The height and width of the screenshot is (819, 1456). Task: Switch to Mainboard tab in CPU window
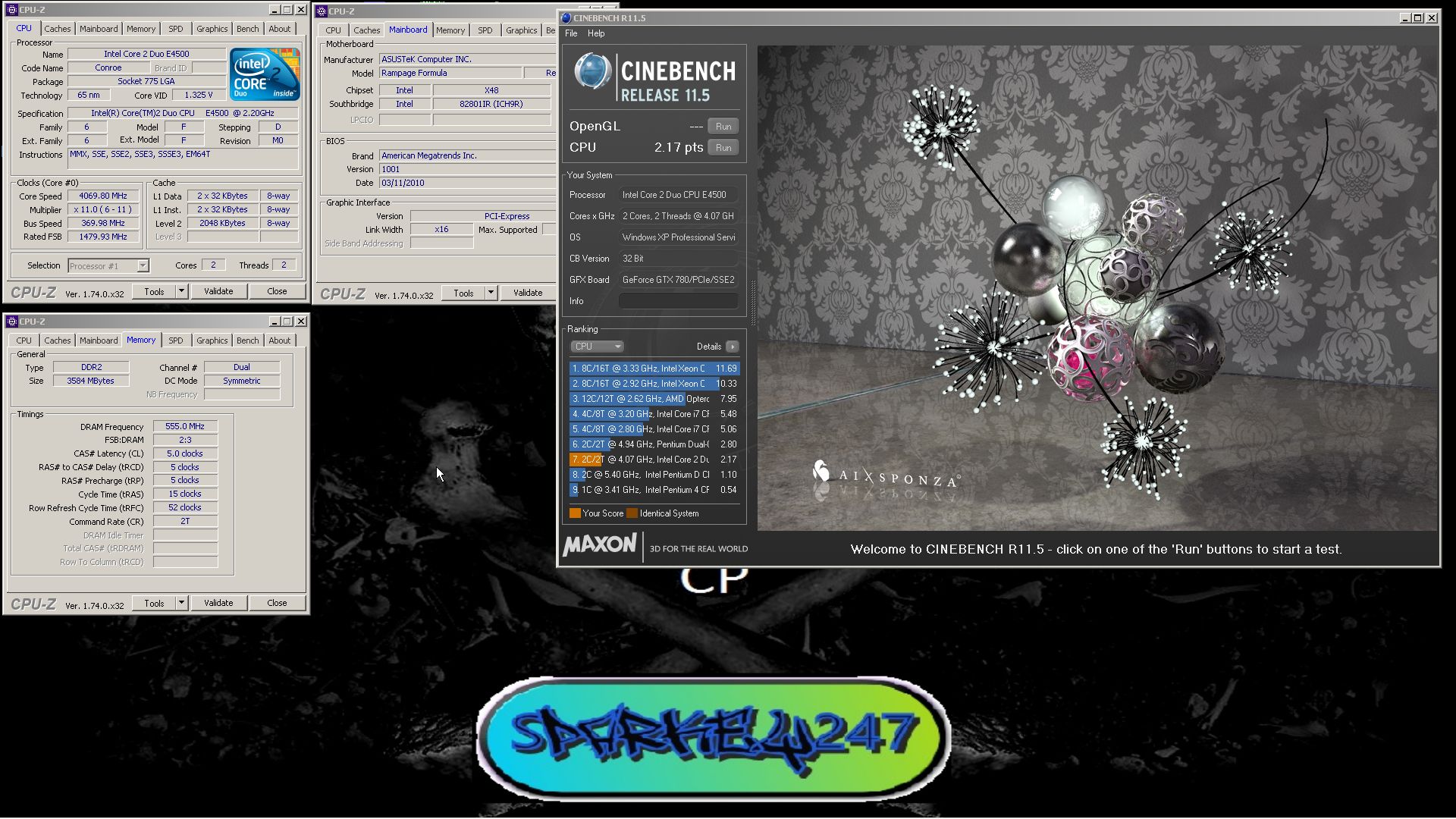pos(99,29)
